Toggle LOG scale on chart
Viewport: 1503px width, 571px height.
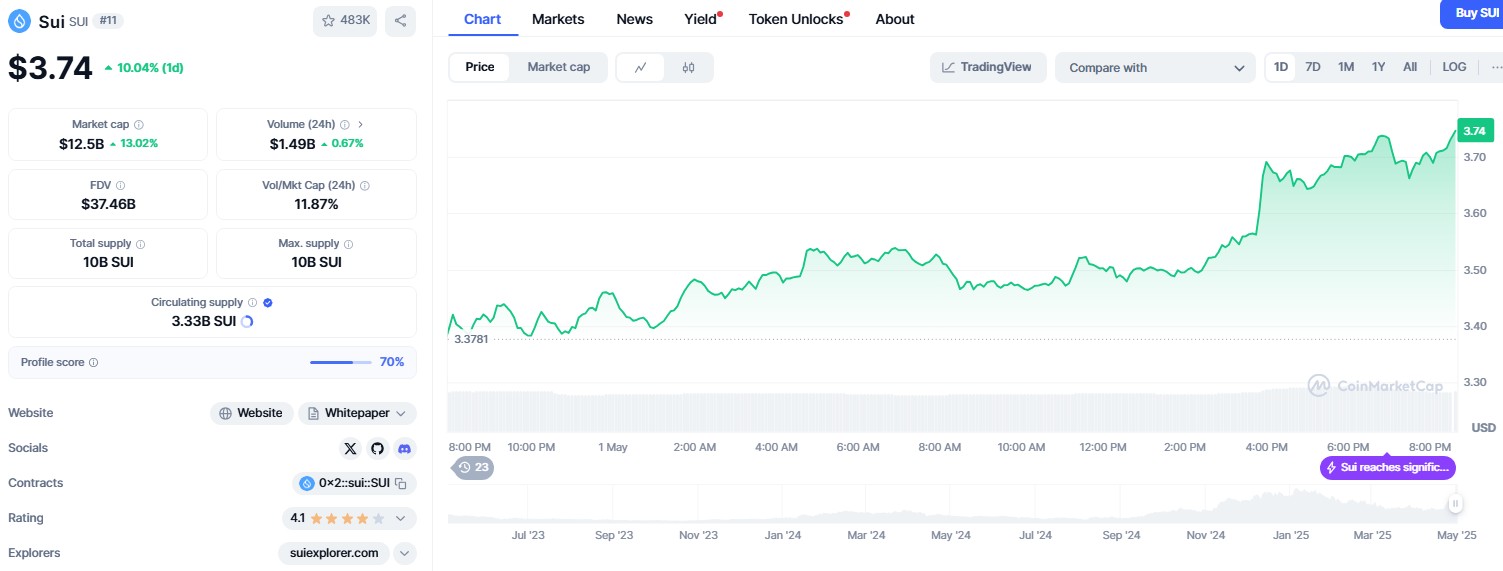pyautogui.click(x=1454, y=67)
